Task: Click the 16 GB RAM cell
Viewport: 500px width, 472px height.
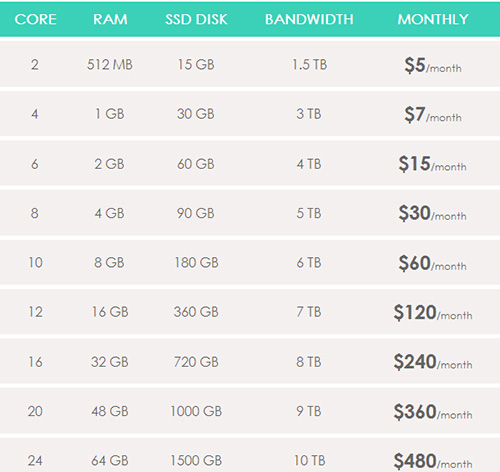Action: (x=110, y=312)
